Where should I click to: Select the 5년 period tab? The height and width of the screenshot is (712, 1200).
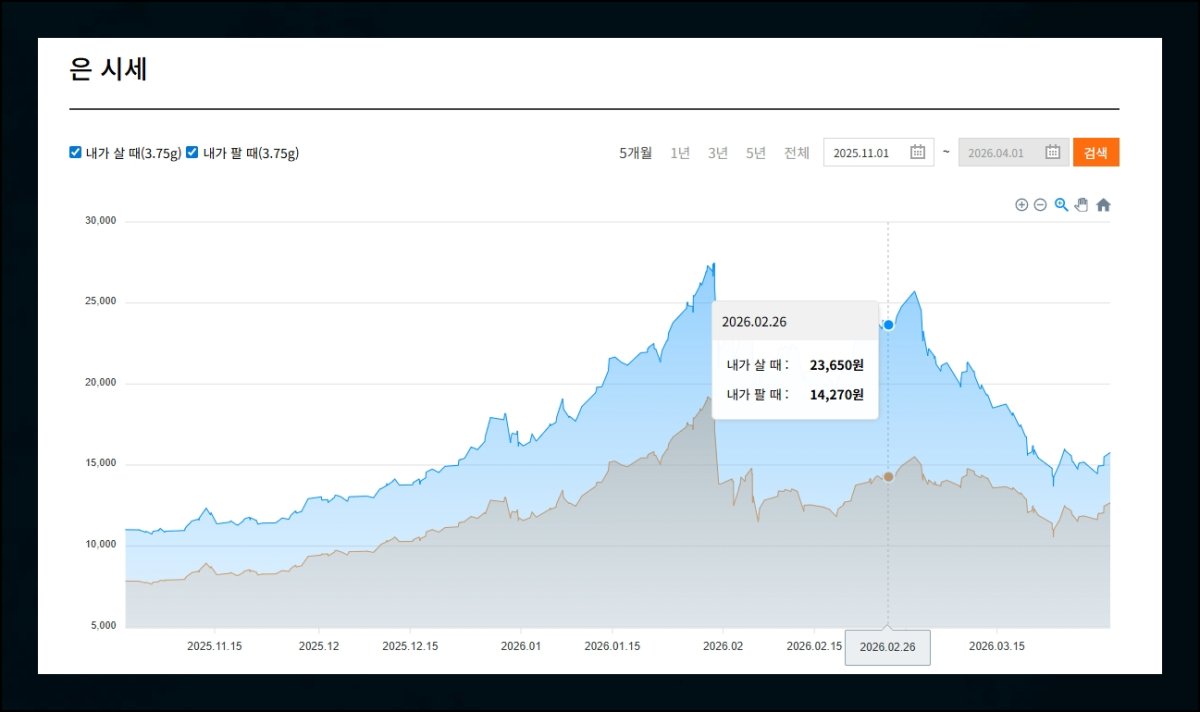756,153
